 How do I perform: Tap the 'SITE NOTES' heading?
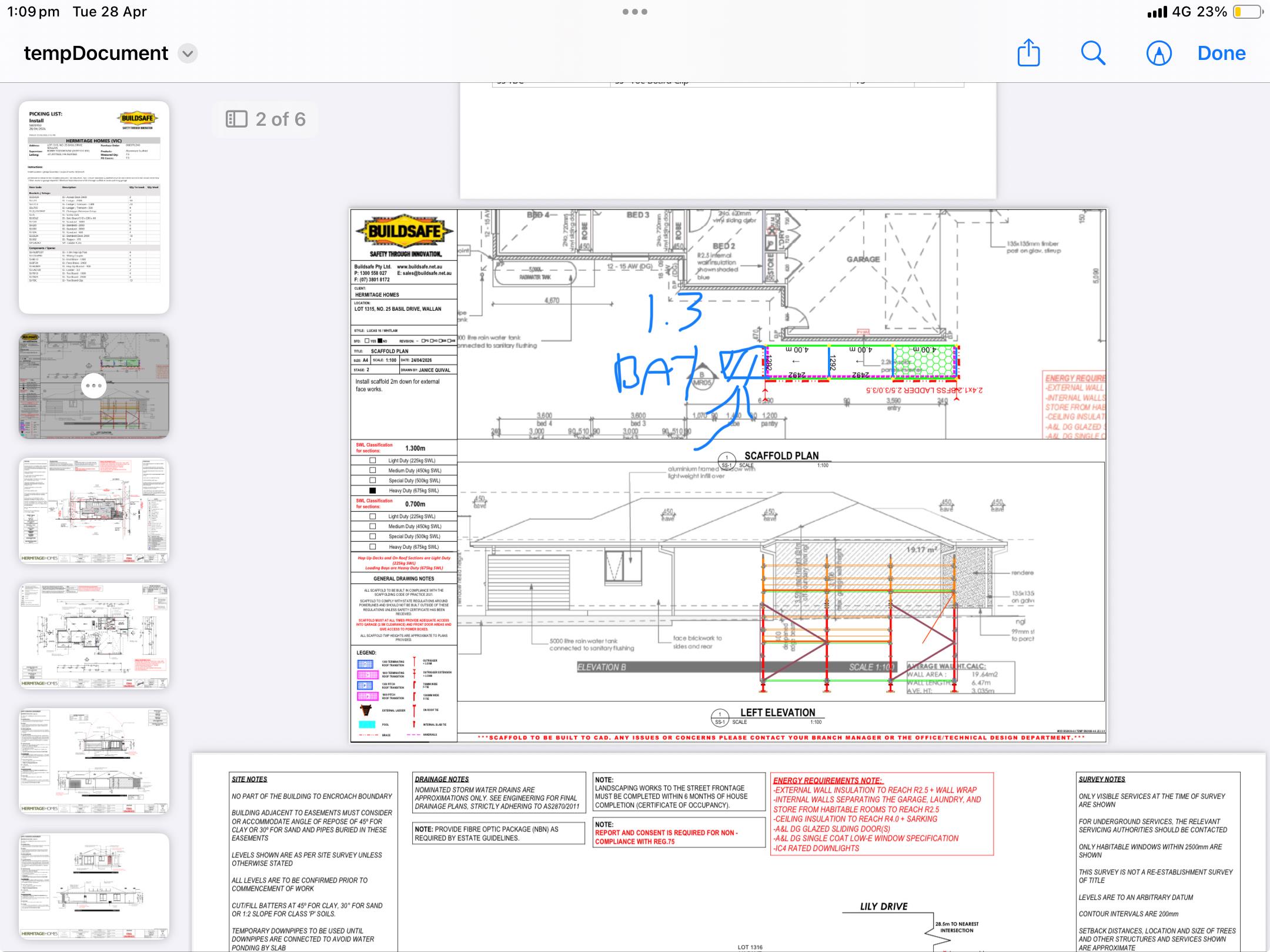pyautogui.click(x=249, y=779)
